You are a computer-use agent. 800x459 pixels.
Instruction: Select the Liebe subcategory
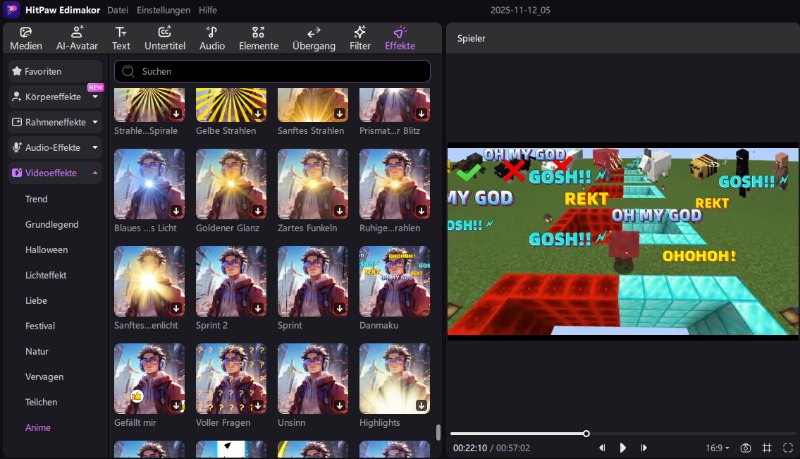tap(36, 301)
